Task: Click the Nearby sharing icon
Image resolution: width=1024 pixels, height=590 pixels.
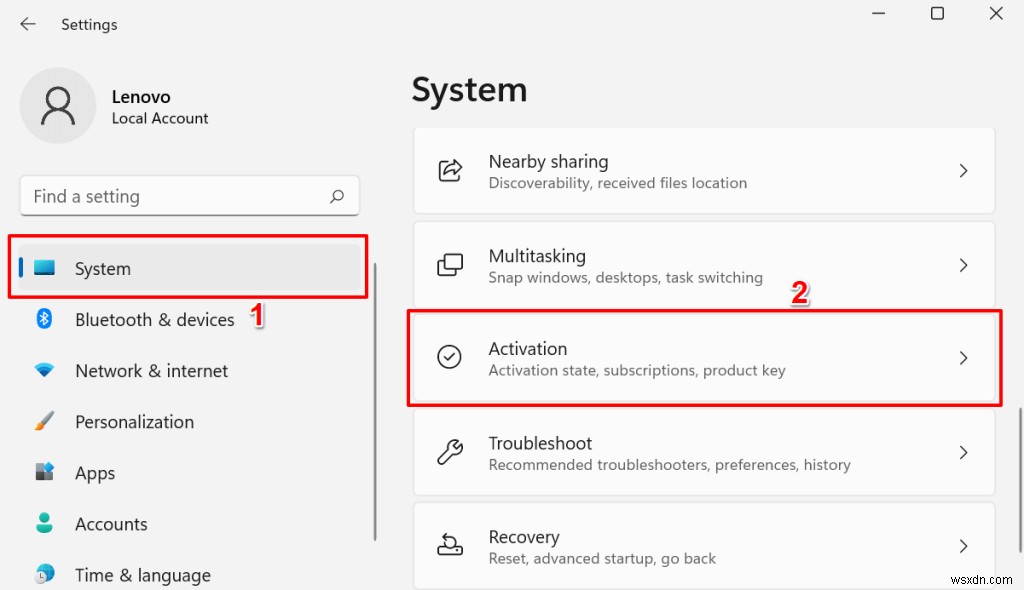Action: click(x=450, y=170)
